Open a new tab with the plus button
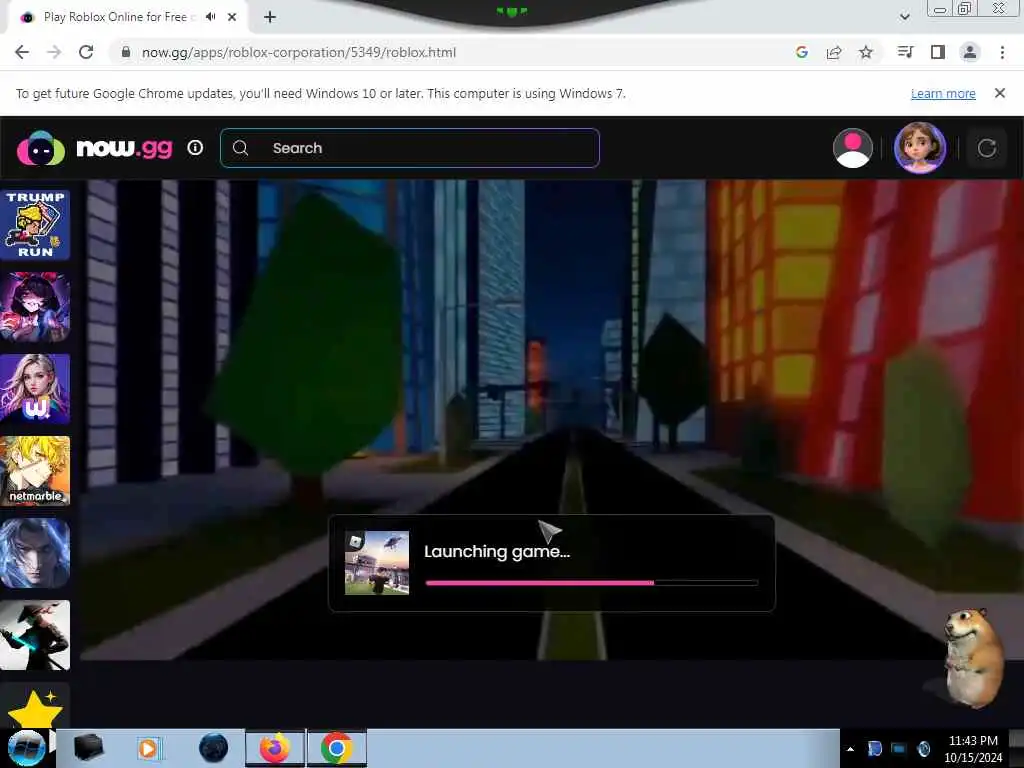Screen dimensions: 1024x768 click(270, 17)
